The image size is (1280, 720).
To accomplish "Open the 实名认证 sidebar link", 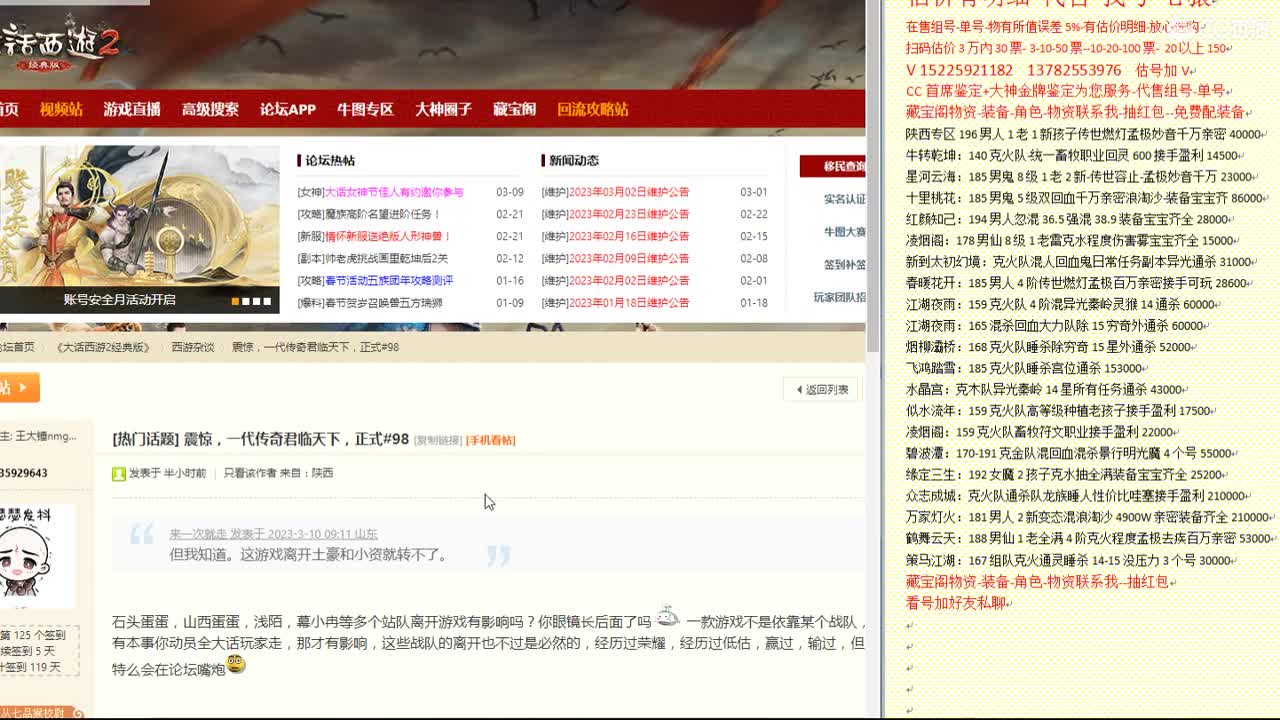I will 844,199.
